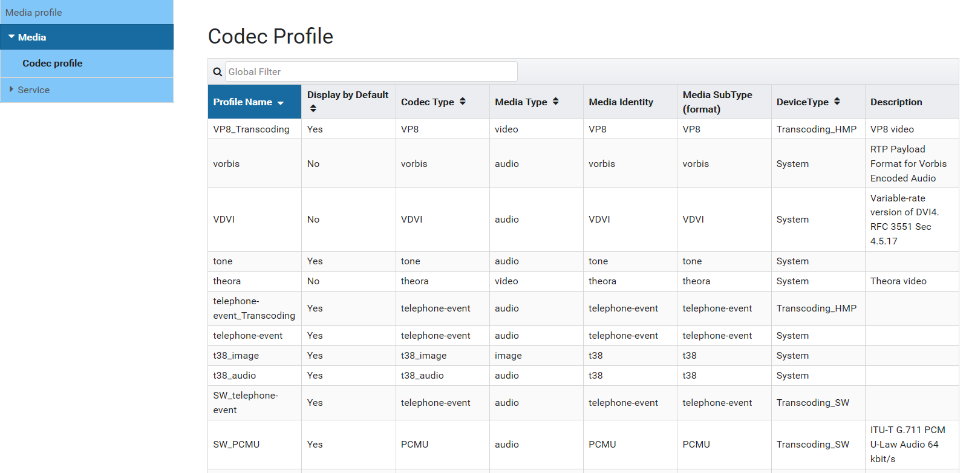This screenshot has width=969, height=473.
Task: Select the VP8_Transcoding profile row
Action: (251, 129)
